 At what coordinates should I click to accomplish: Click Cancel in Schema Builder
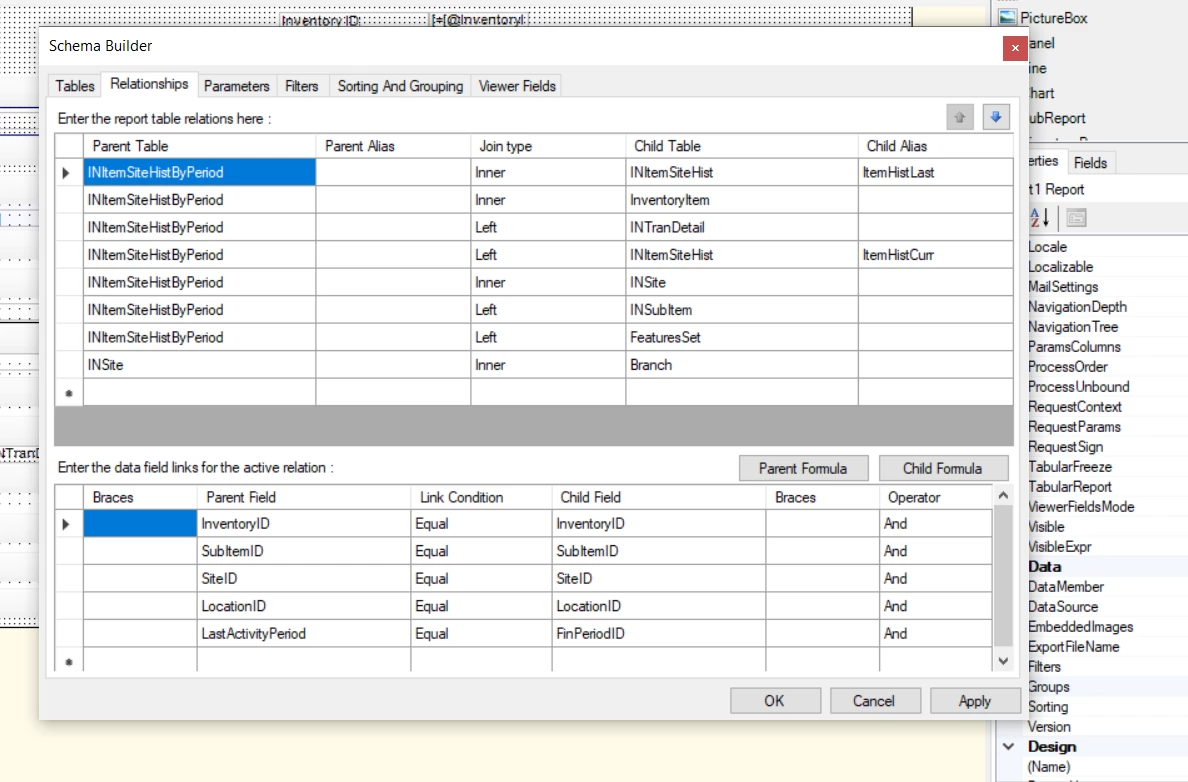(874, 701)
